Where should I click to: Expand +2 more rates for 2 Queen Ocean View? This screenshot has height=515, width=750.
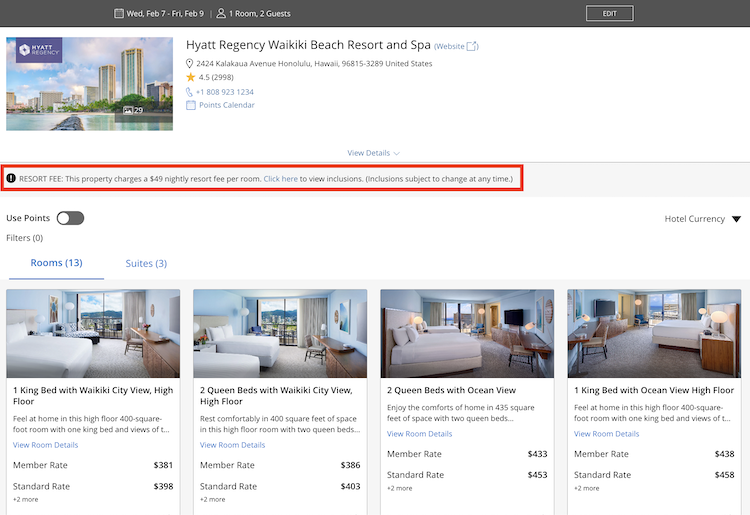click(400, 488)
